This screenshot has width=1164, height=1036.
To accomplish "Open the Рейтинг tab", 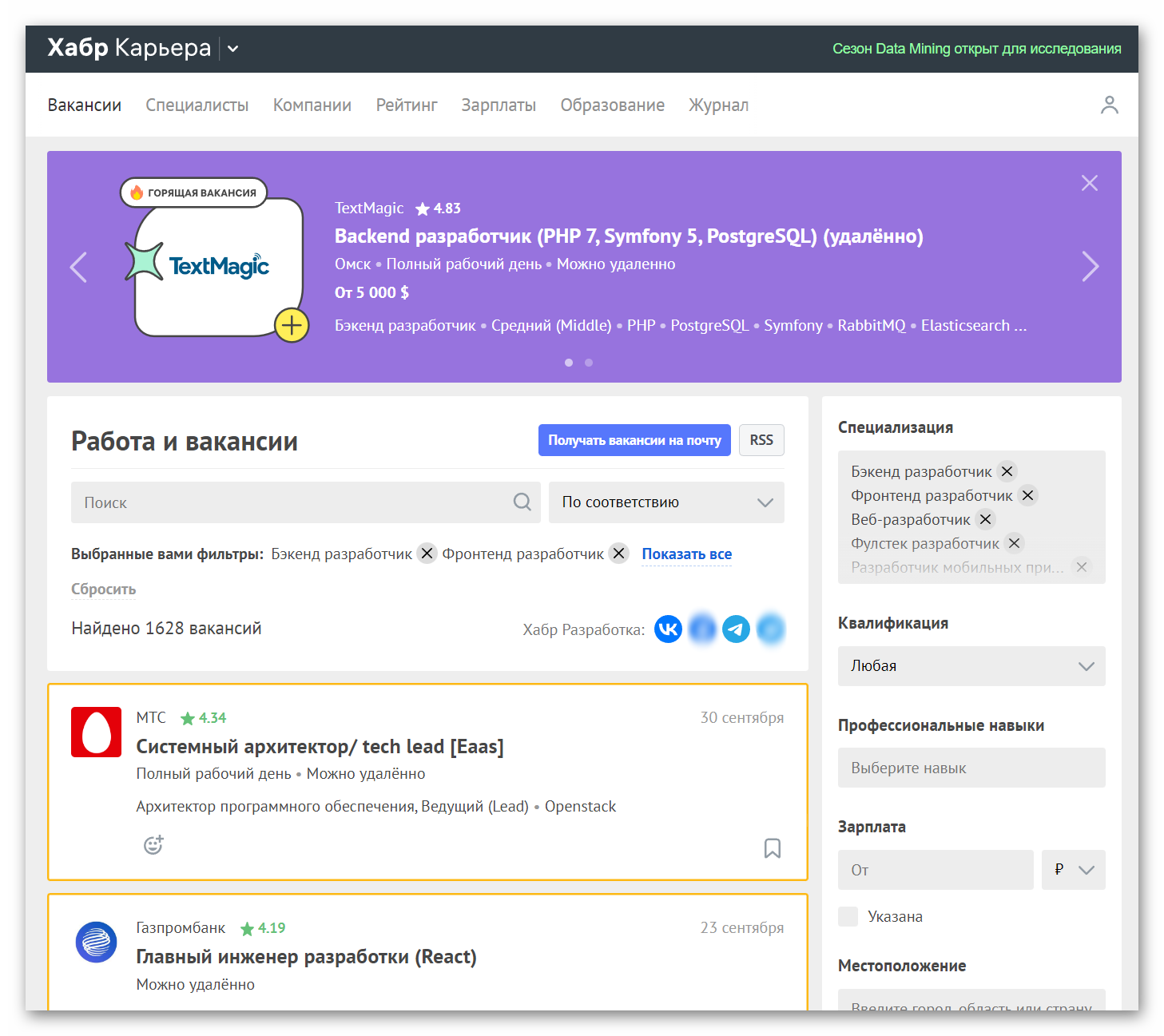I will point(407,105).
